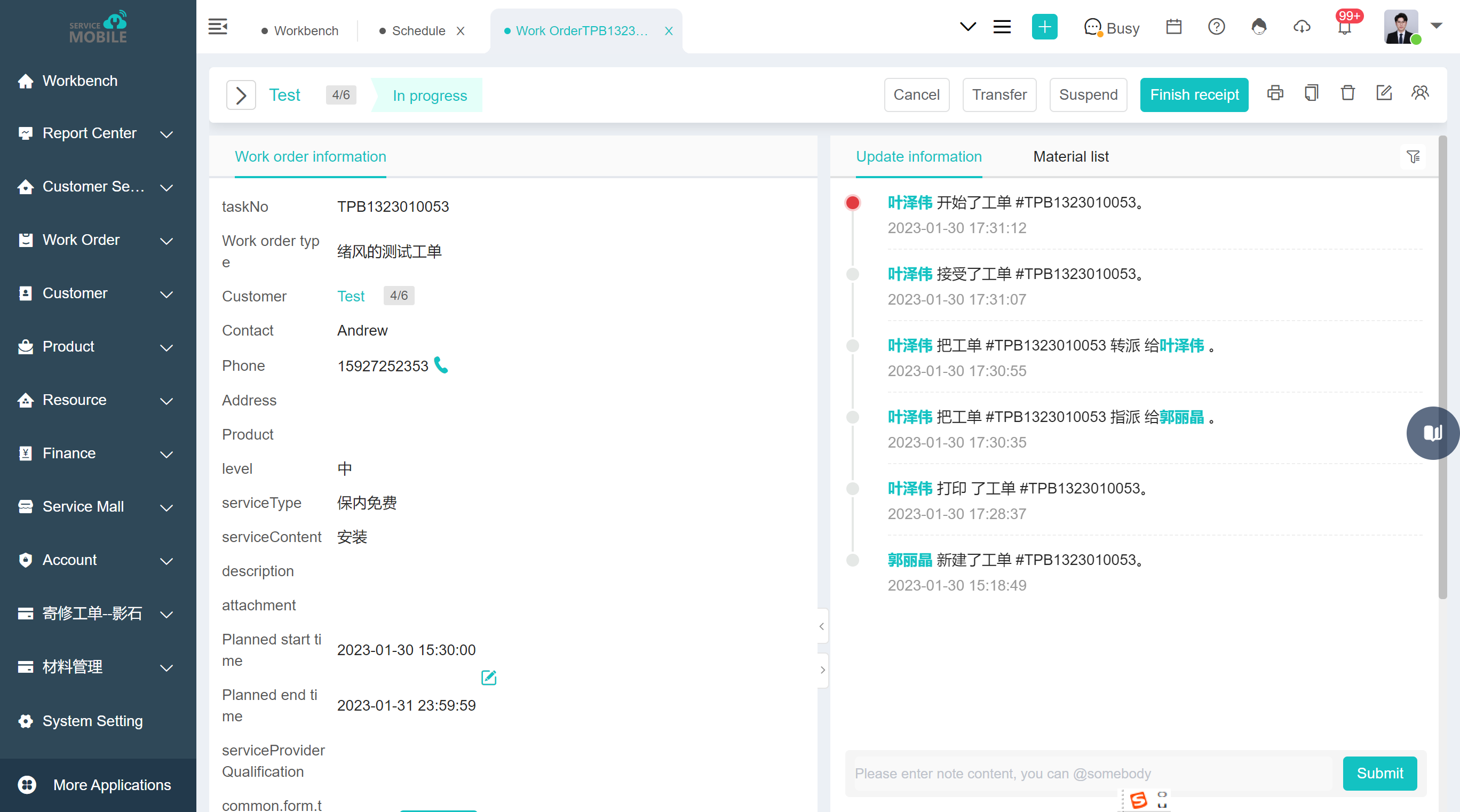Collapse left panel with splitter arrow
The image size is (1460, 812).
[822, 626]
